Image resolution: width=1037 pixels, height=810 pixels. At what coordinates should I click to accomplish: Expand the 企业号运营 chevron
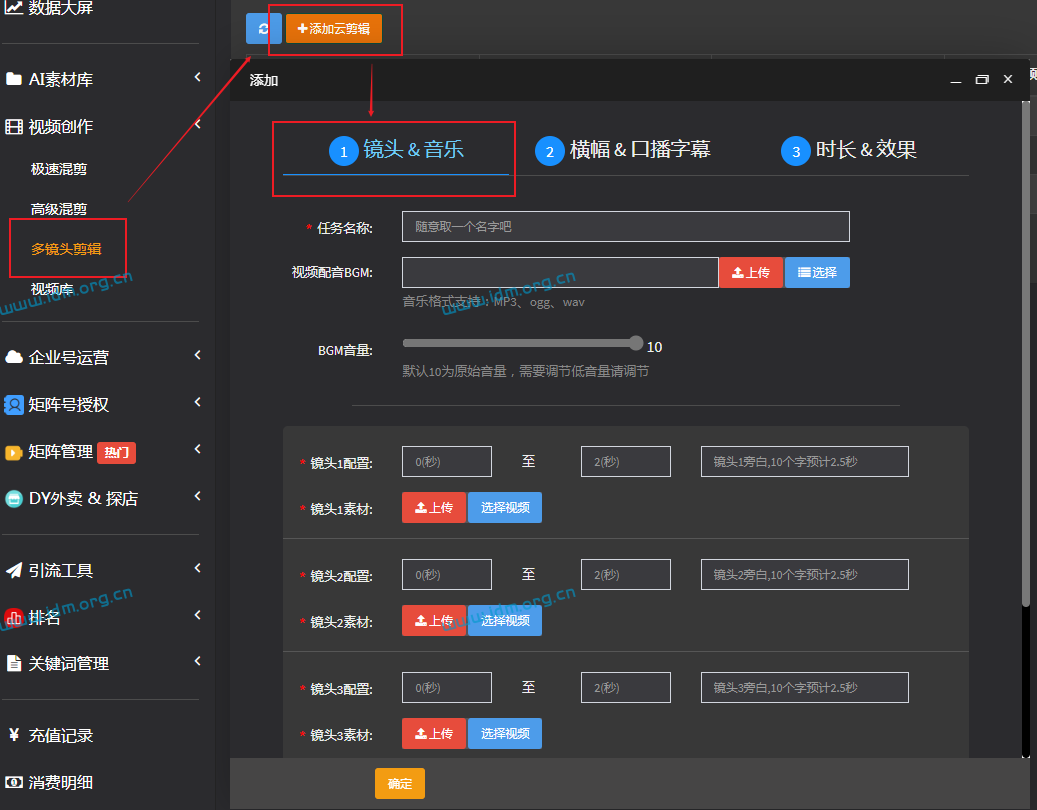pos(198,355)
